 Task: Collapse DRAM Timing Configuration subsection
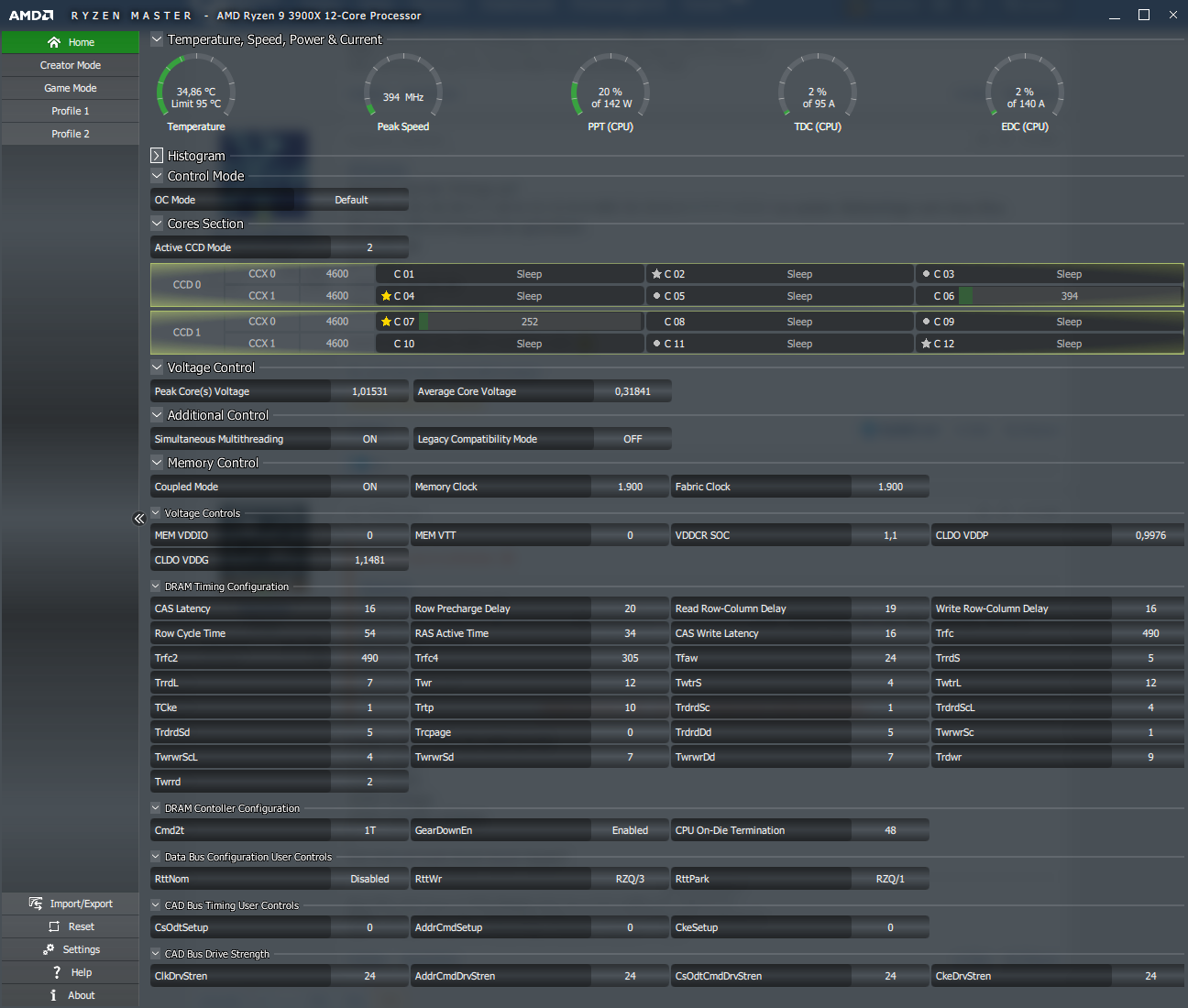click(x=156, y=586)
